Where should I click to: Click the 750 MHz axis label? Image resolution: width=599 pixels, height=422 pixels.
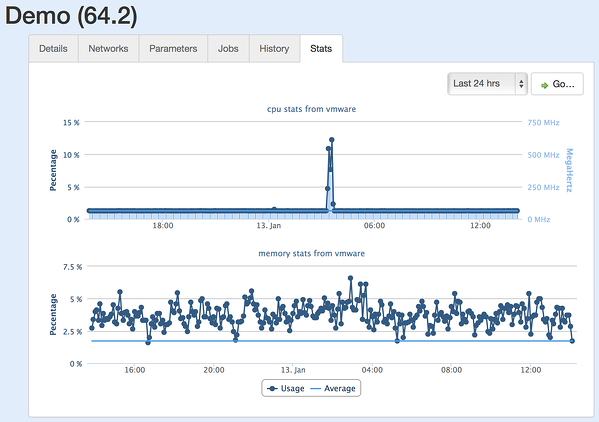point(543,123)
